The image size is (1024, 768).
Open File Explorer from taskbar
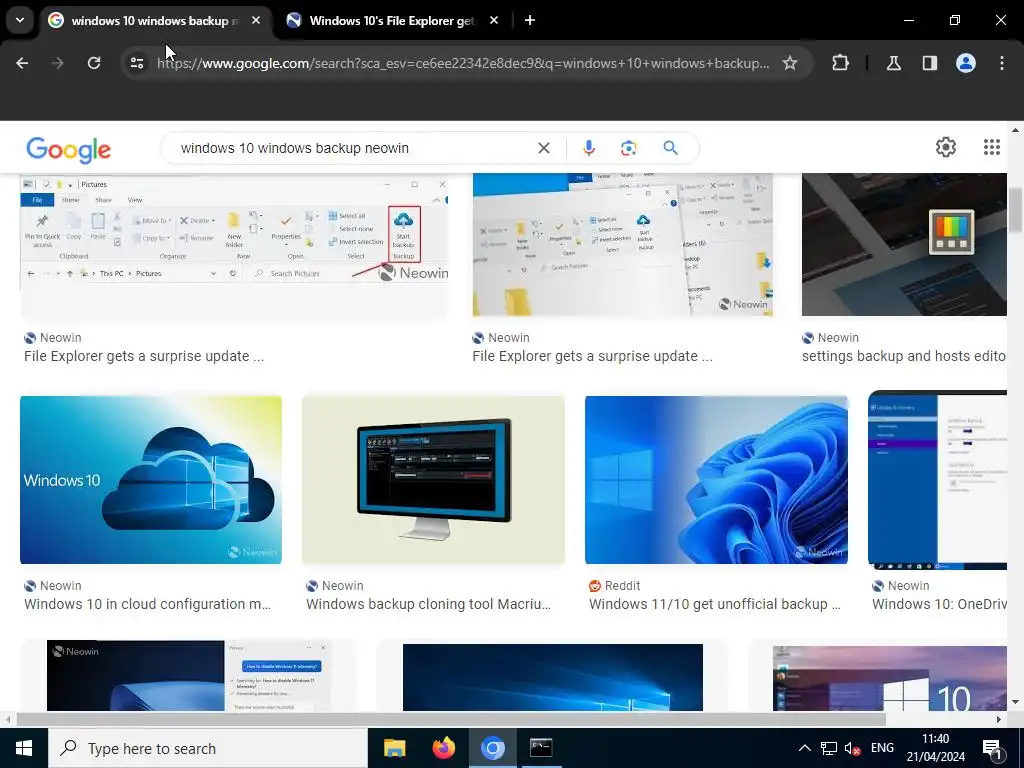click(x=394, y=748)
